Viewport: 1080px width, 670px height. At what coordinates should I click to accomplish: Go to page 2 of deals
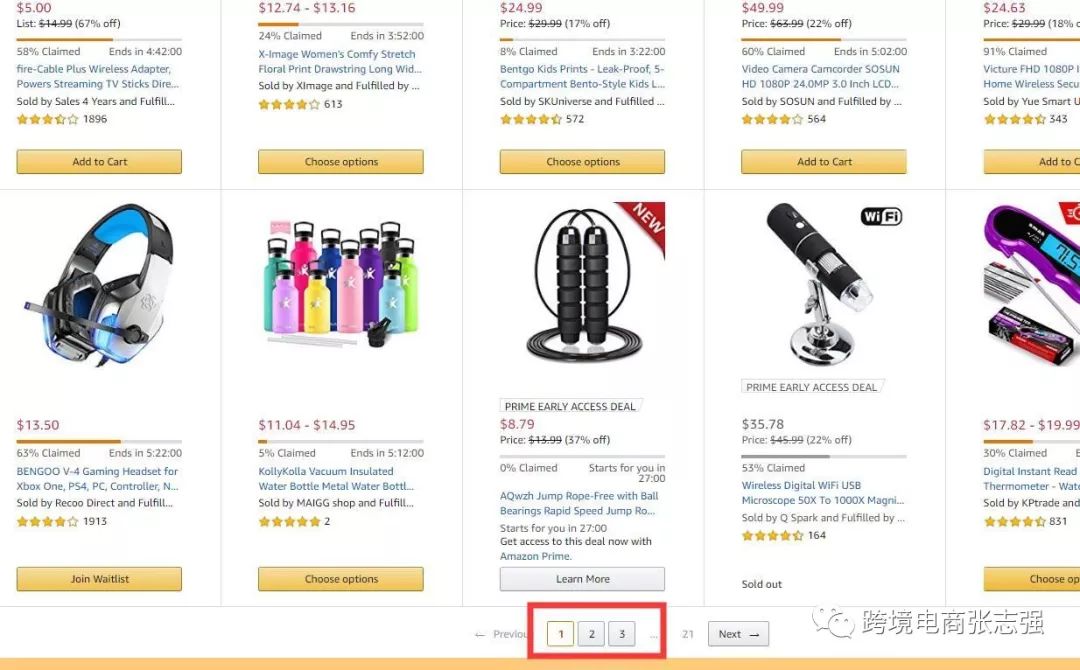591,634
